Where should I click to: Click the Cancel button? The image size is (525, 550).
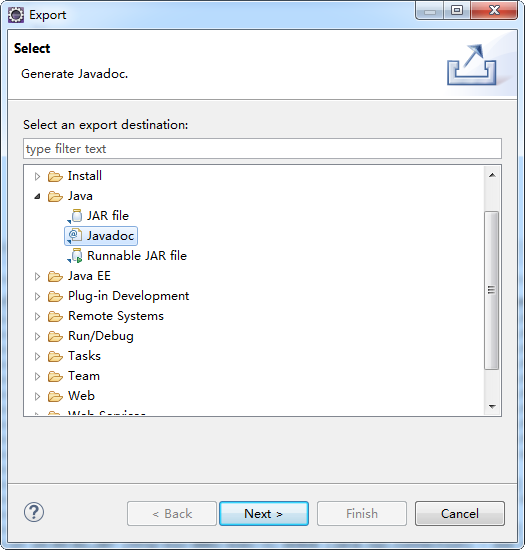point(459,514)
